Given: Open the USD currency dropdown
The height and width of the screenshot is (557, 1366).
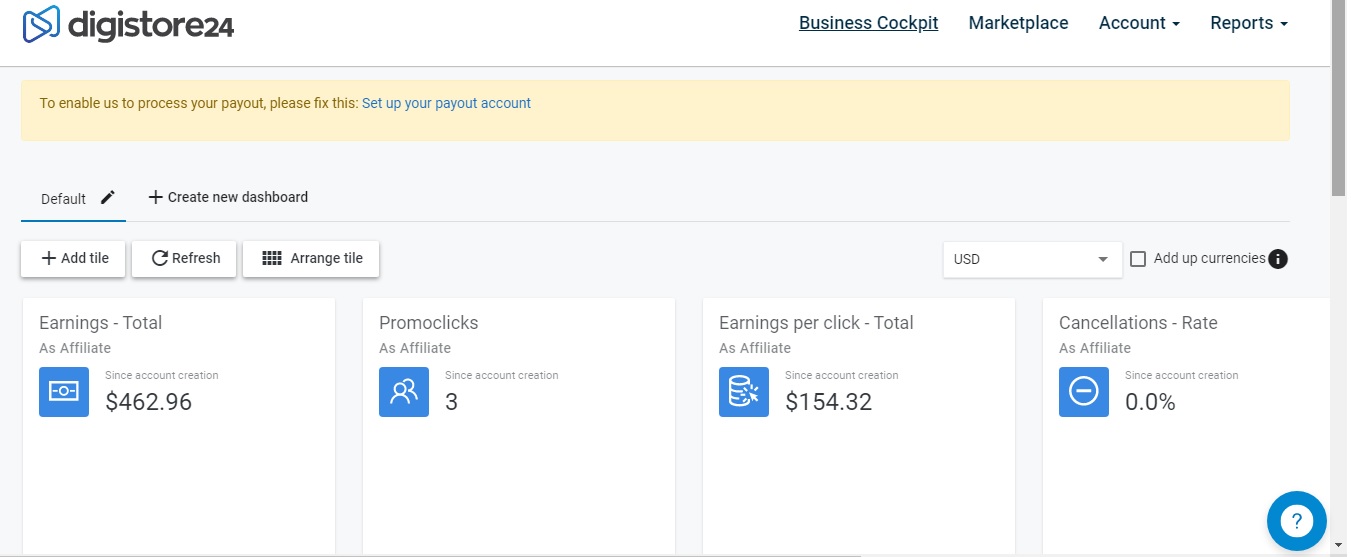Looking at the screenshot, I should pyautogui.click(x=1030, y=259).
